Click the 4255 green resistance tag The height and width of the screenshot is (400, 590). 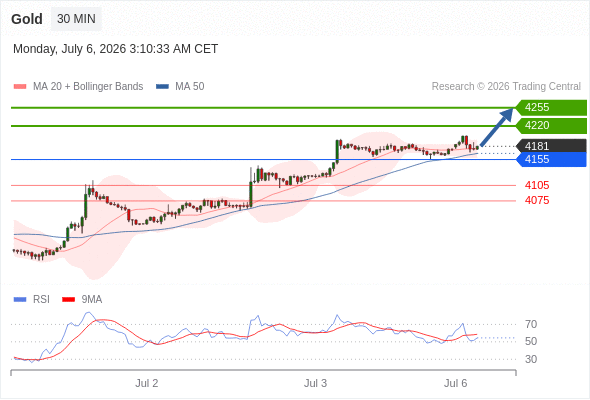pos(551,108)
